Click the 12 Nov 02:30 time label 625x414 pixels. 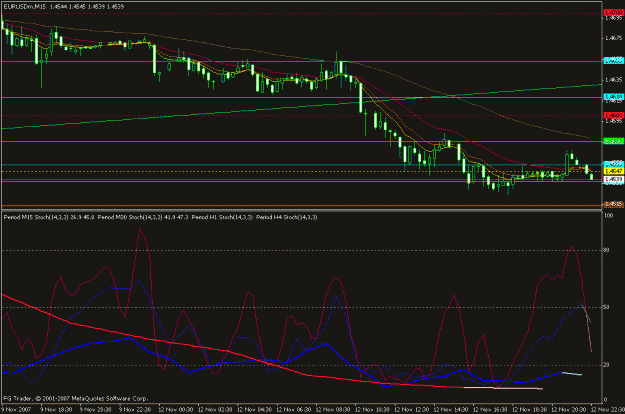click(x=215, y=410)
